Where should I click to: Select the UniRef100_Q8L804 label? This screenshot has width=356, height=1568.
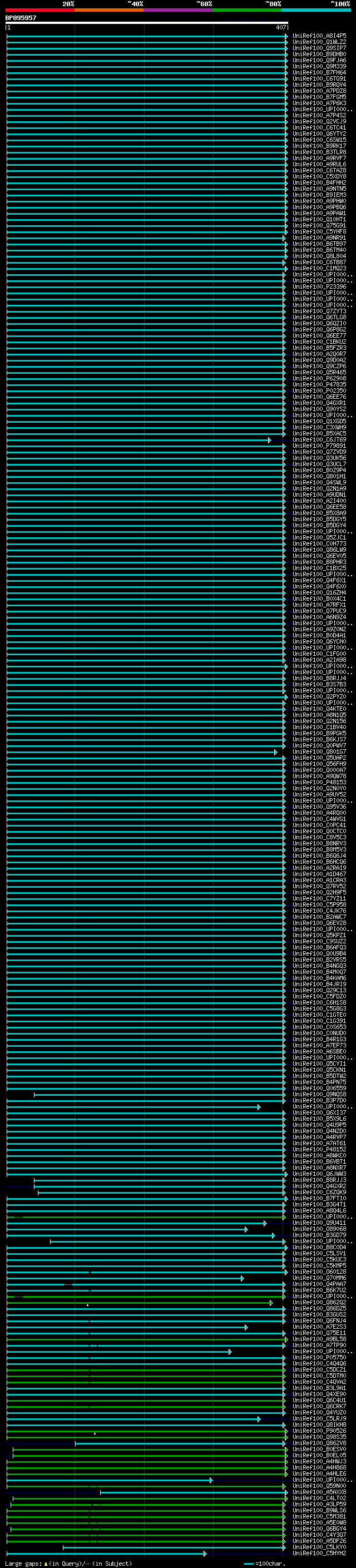pos(319,256)
